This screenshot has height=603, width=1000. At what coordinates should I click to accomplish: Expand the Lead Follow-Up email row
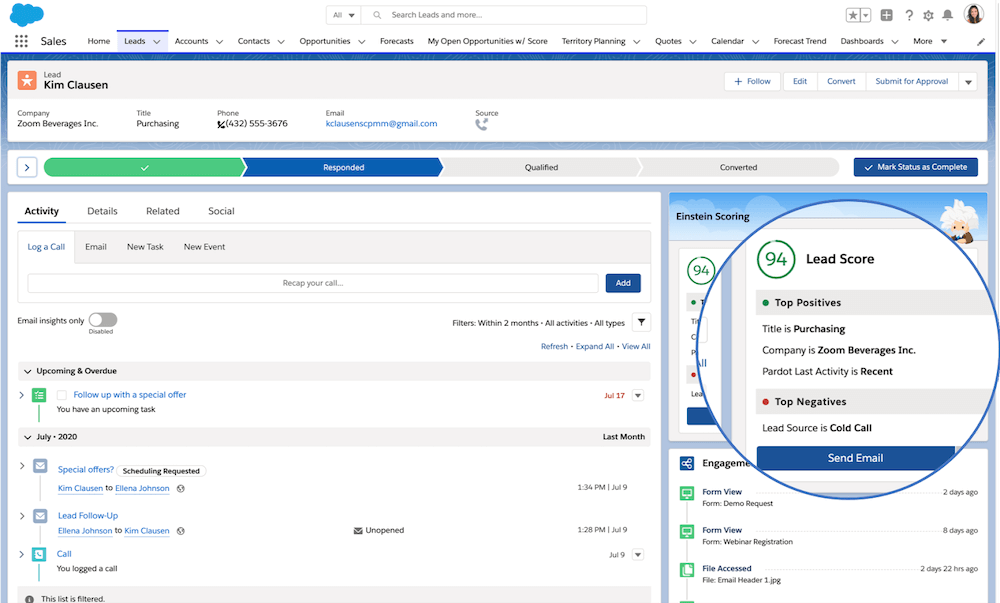tap(22, 516)
